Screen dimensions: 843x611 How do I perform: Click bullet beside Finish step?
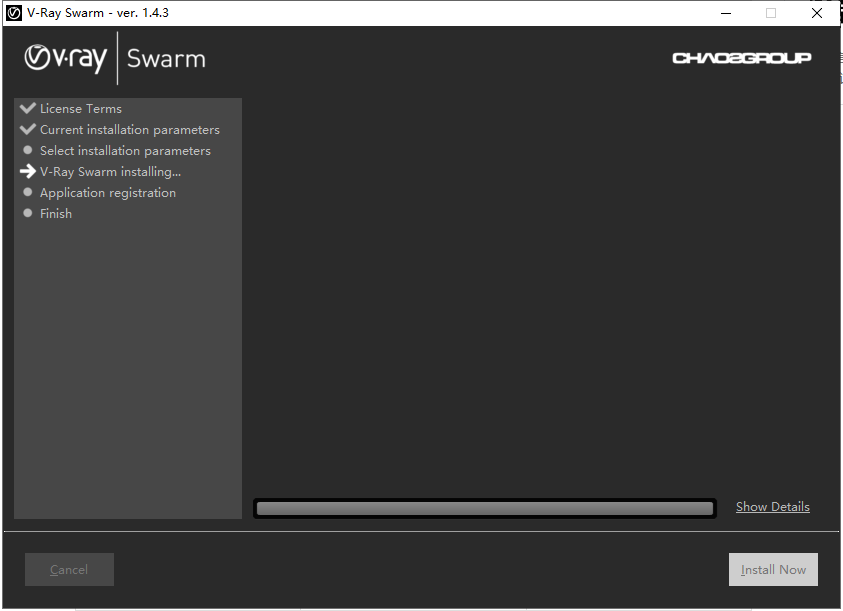28,213
